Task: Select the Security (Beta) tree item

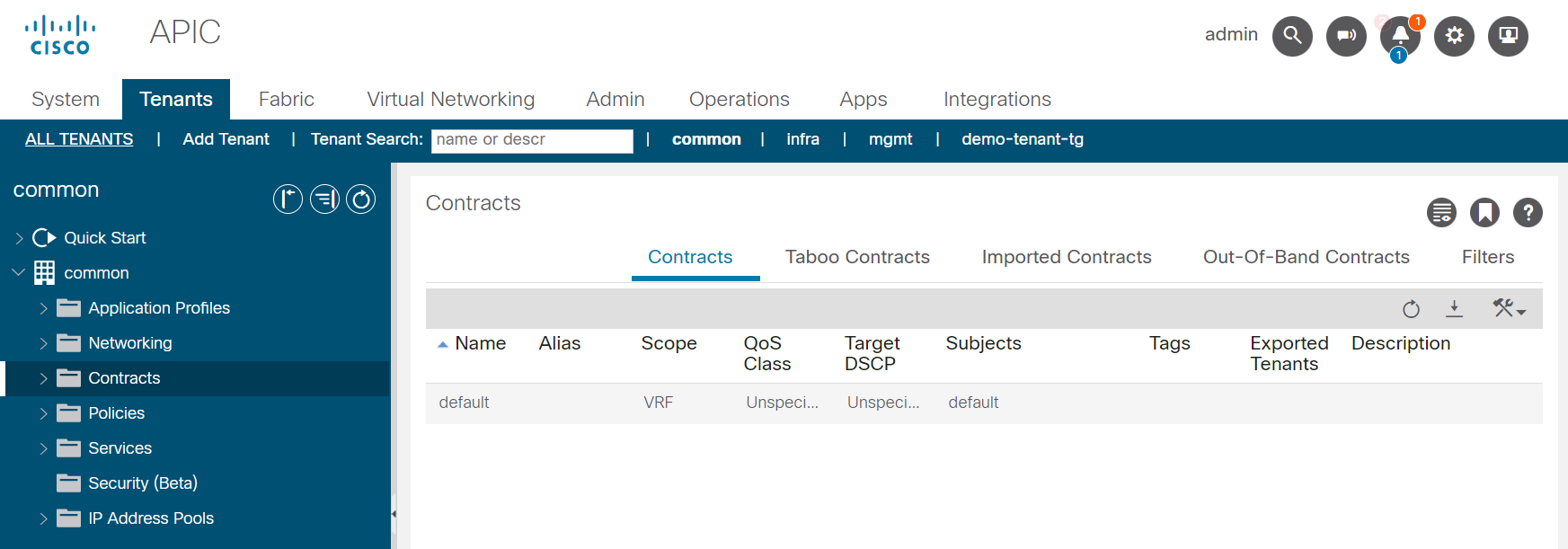Action: click(x=142, y=483)
